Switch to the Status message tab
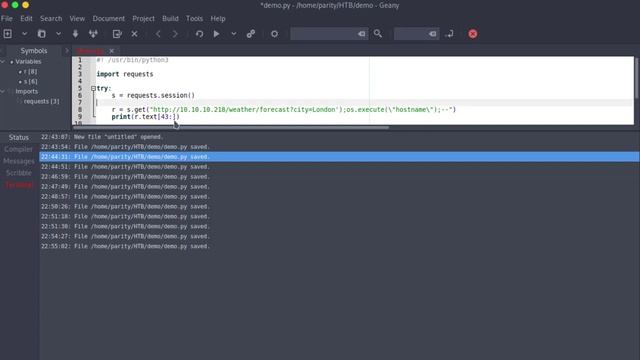This screenshot has width=640, height=360. [x=19, y=138]
